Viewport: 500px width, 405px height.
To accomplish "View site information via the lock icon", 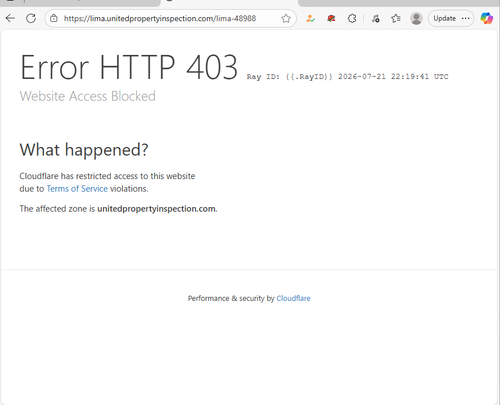I will pyautogui.click(x=54, y=18).
